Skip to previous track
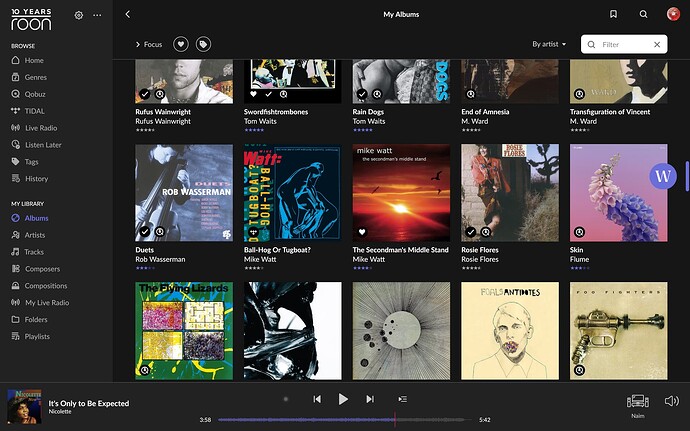This screenshot has width=690, height=431. coord(317,399)
